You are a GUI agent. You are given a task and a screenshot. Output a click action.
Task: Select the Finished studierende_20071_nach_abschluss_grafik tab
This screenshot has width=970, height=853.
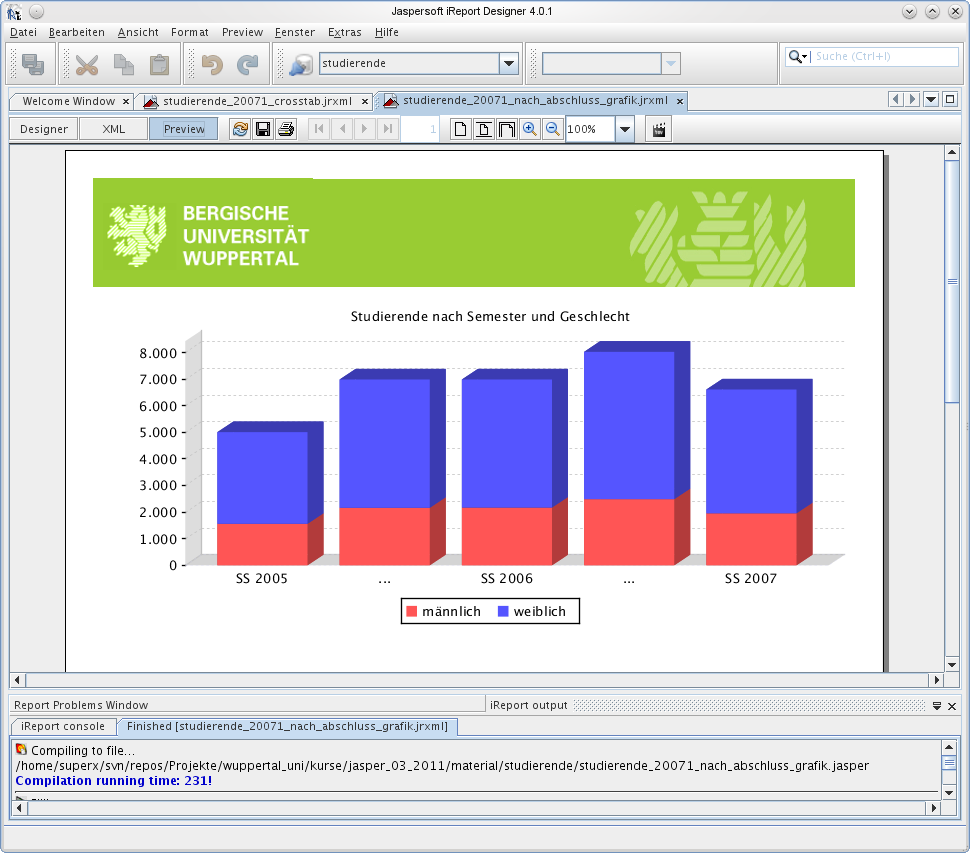[287, 726]
